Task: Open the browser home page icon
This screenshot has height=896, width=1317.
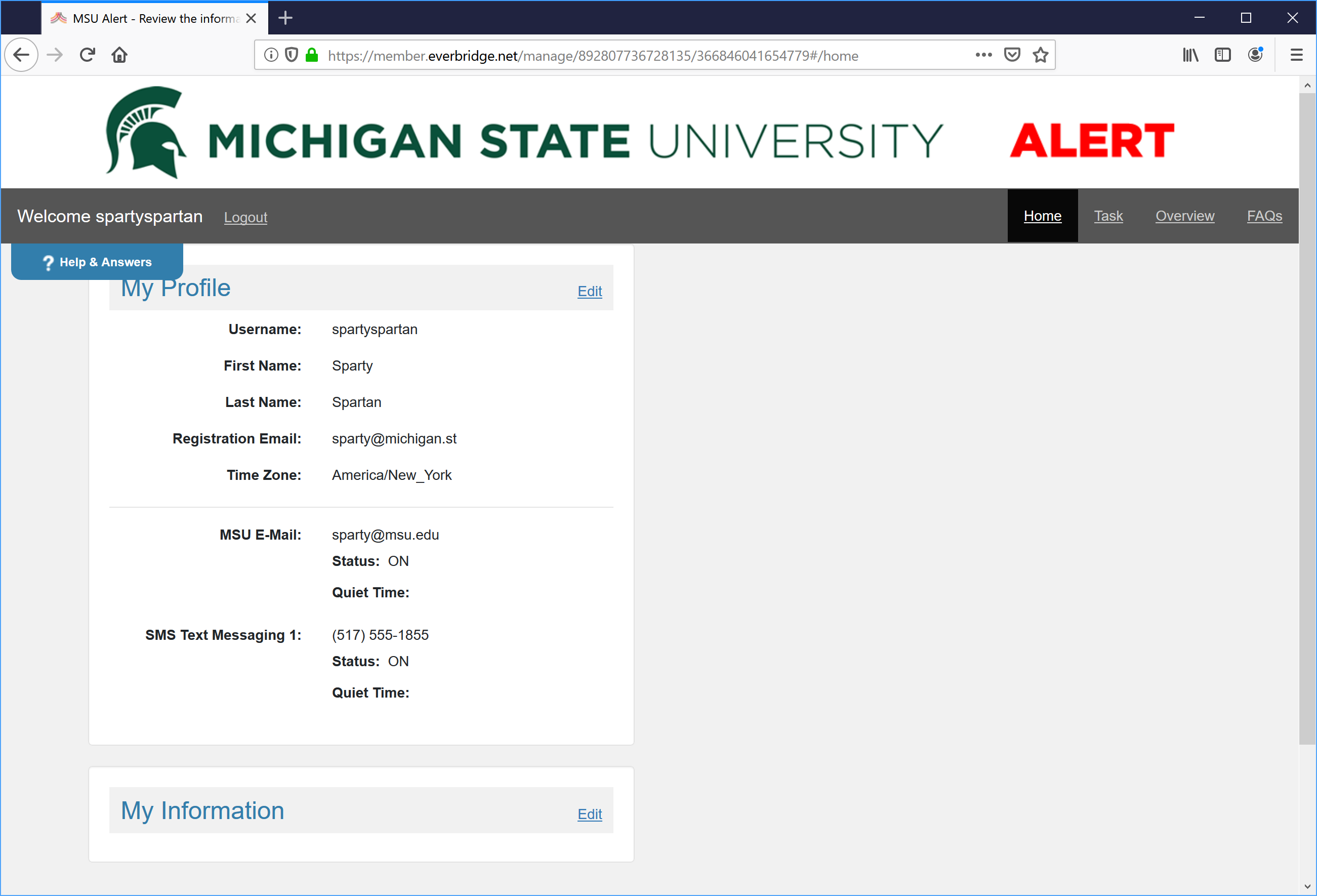Action: pos(119,55)
